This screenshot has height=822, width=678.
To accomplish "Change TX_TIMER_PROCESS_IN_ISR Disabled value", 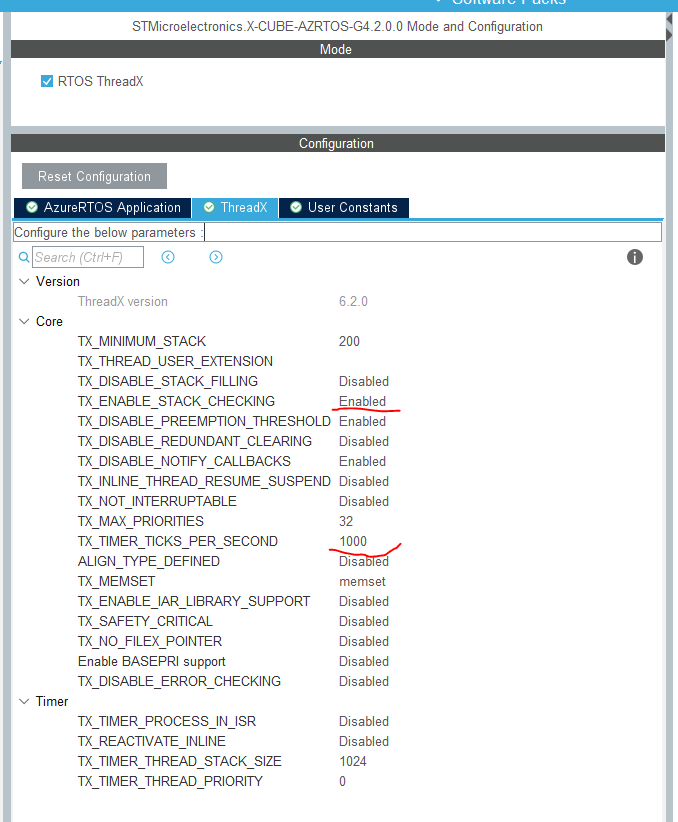I will pos(364,721).
